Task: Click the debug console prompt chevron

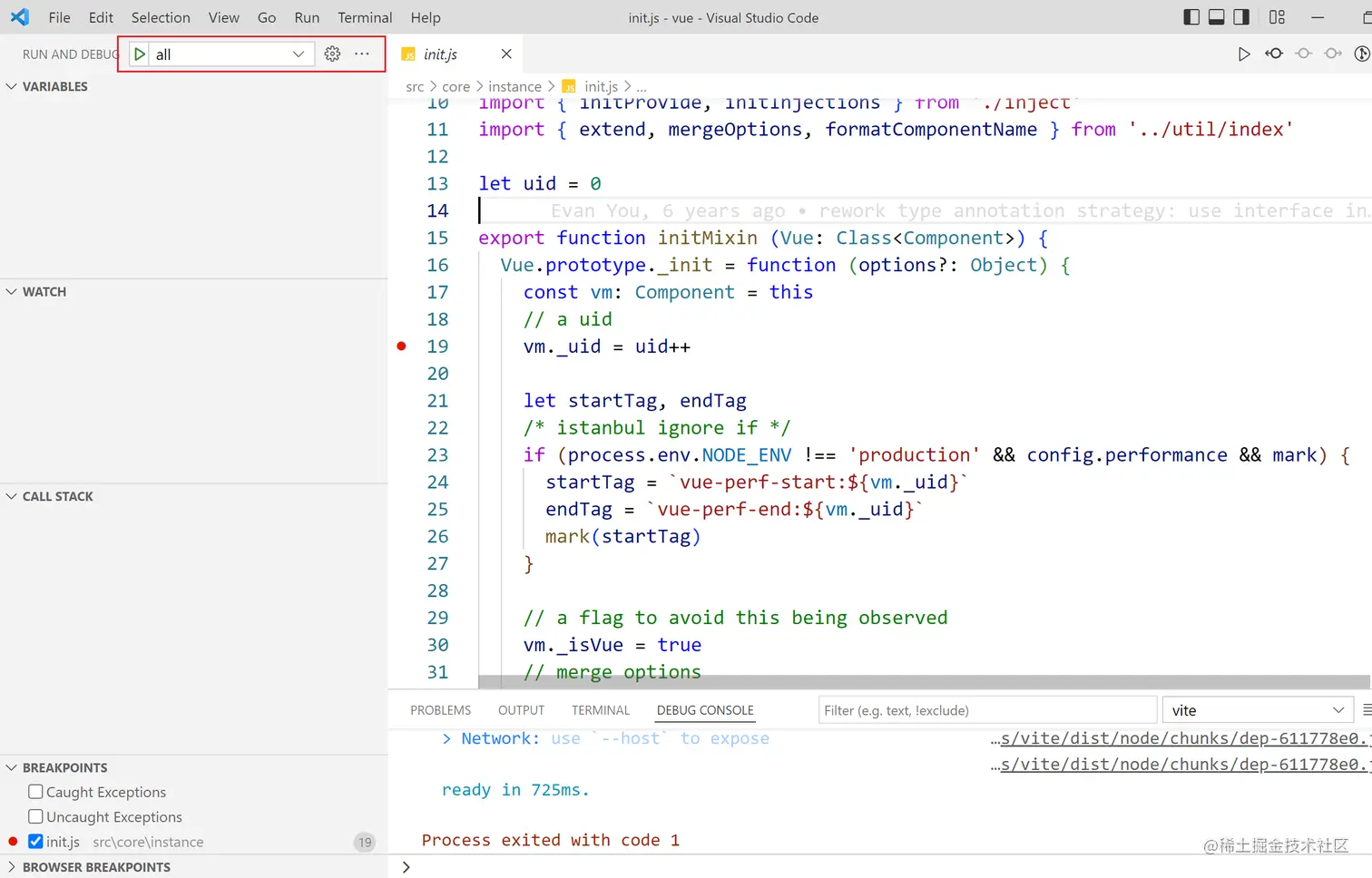Action: pos(406,867)
